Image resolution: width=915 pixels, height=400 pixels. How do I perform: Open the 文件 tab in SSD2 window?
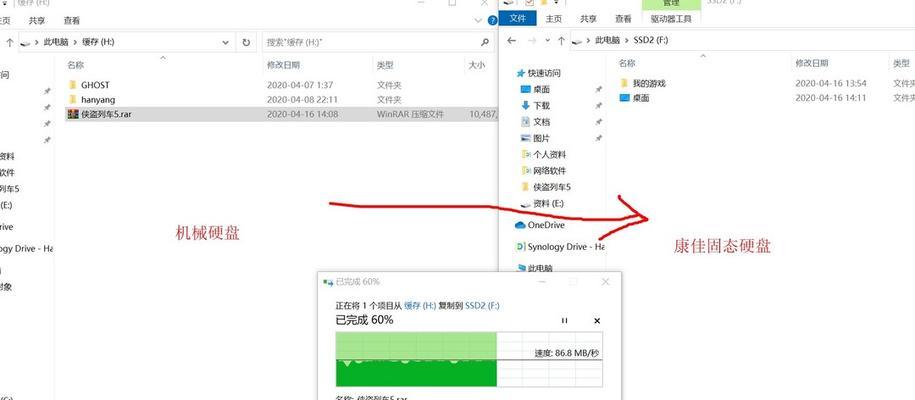pos(518,19)
